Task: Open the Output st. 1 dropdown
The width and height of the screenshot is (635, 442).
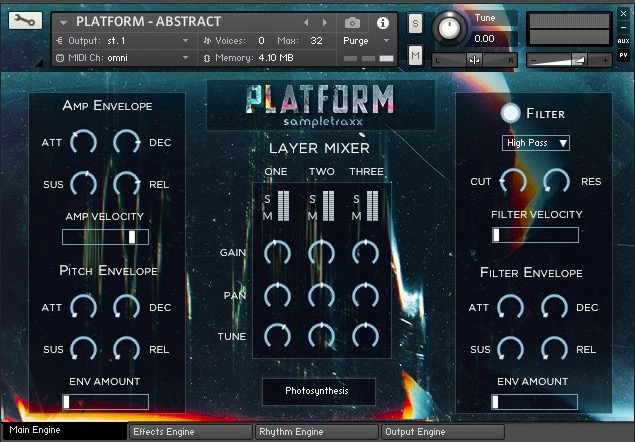Action: (123, 41)
